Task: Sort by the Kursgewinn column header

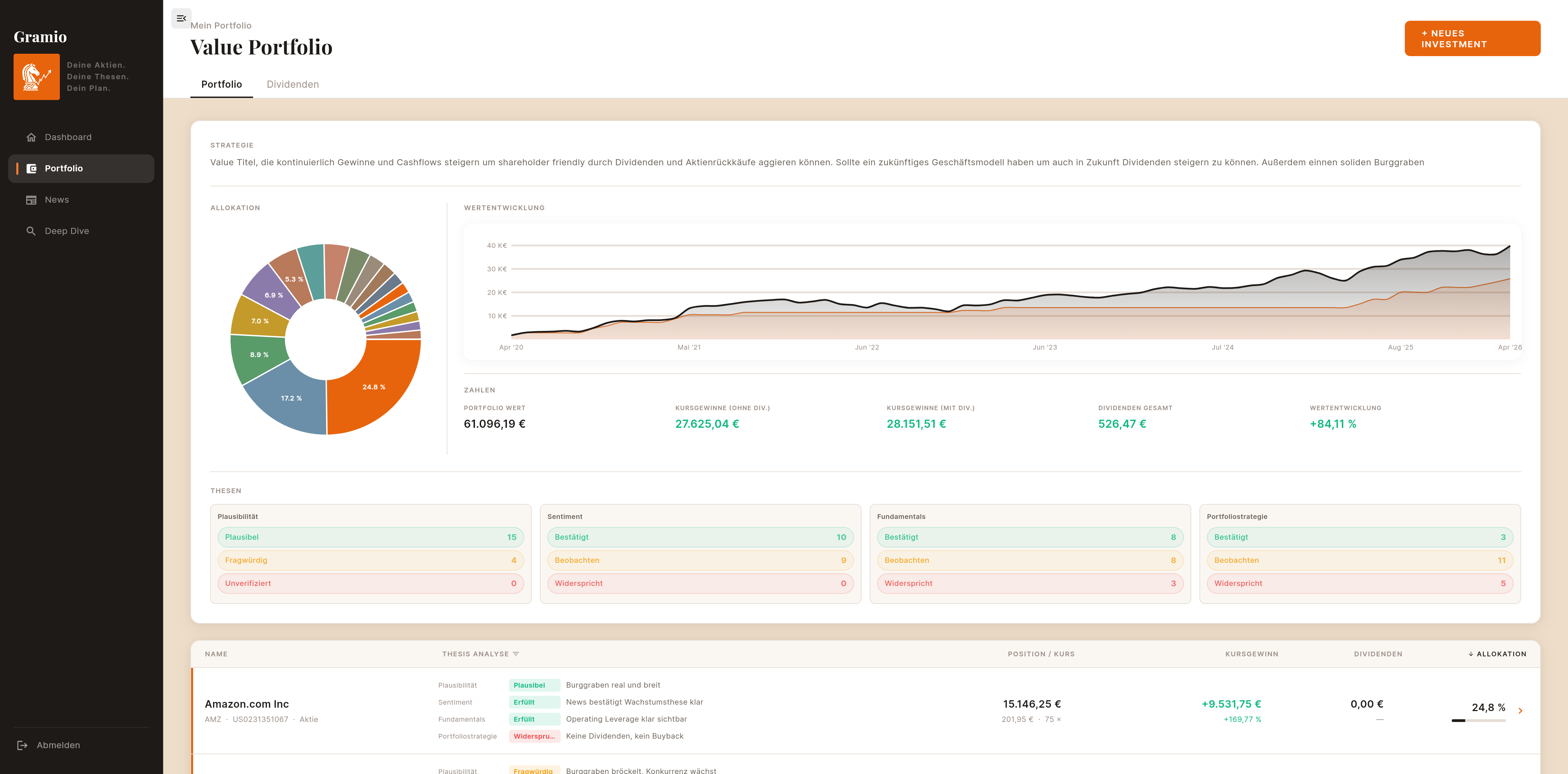Action: (x=1251, y=654)
